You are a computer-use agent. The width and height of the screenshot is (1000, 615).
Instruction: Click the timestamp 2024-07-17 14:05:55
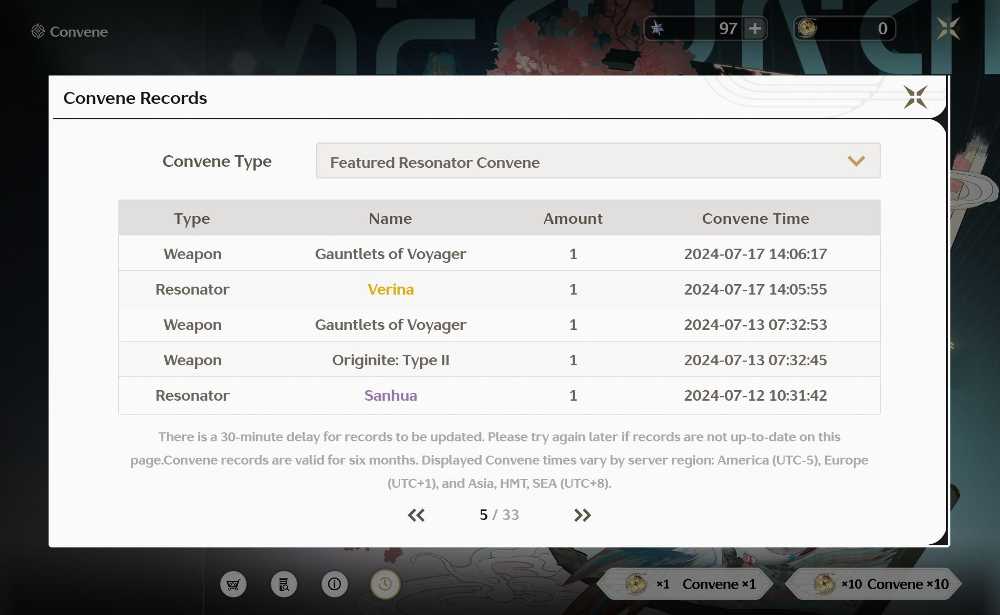(x=755, y=289)
